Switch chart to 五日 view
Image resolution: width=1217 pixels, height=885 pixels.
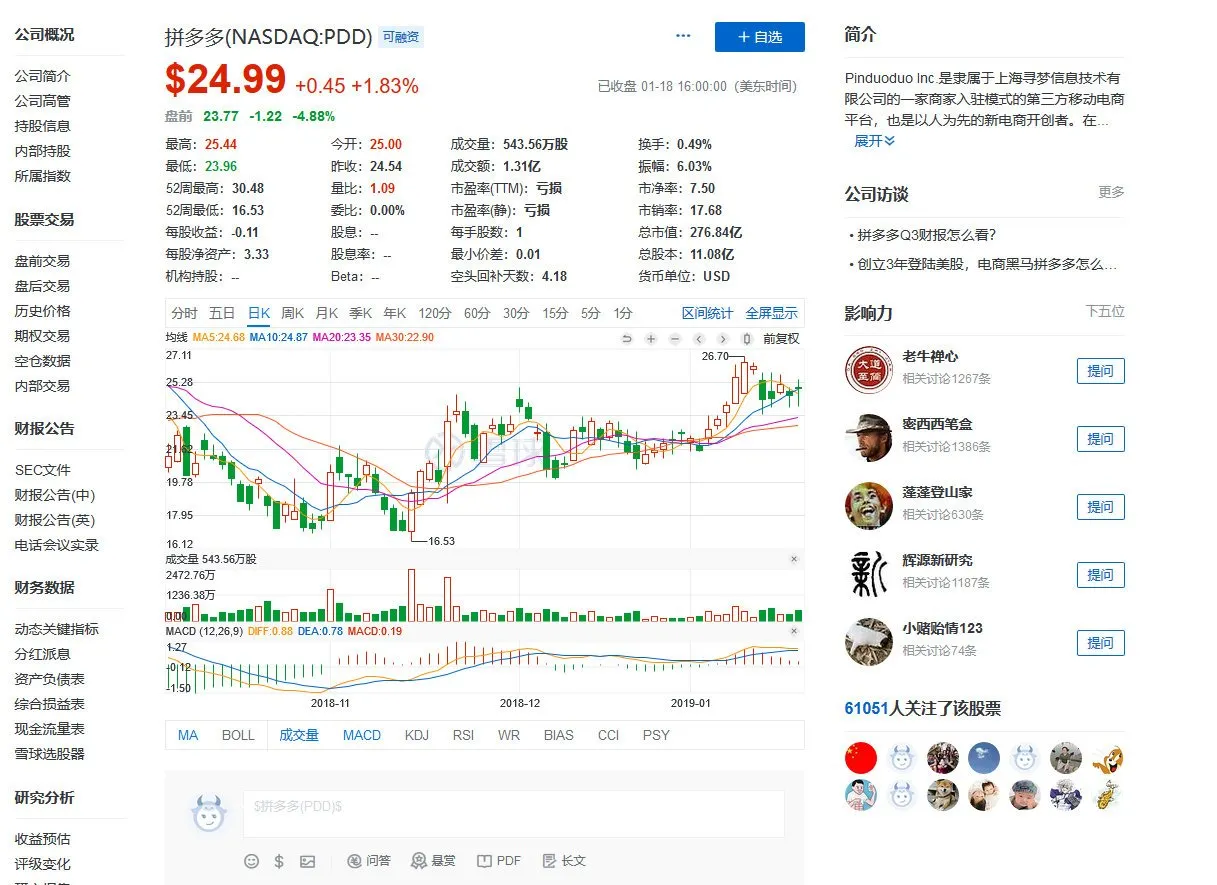pyautogui.click(x=222, y=313)
